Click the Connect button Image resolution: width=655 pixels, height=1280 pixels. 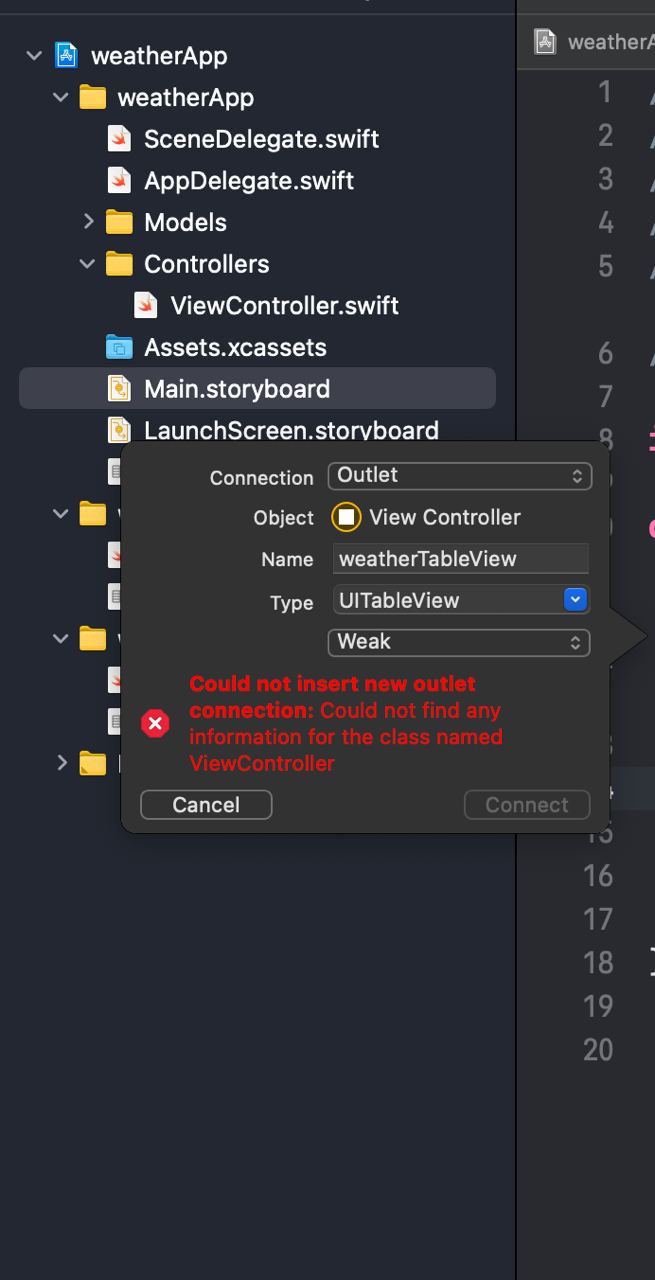coord(527,805)
